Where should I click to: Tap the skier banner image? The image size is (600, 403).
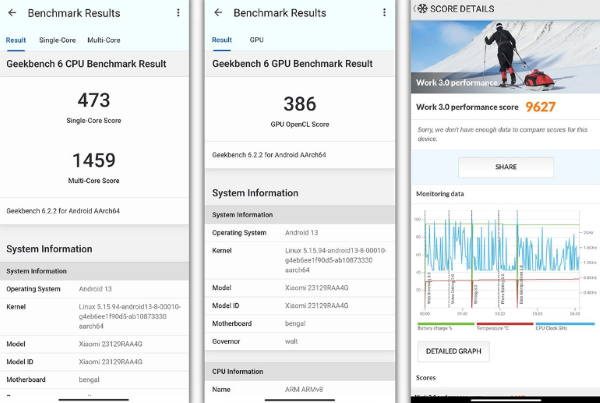(x=505, y=55)
